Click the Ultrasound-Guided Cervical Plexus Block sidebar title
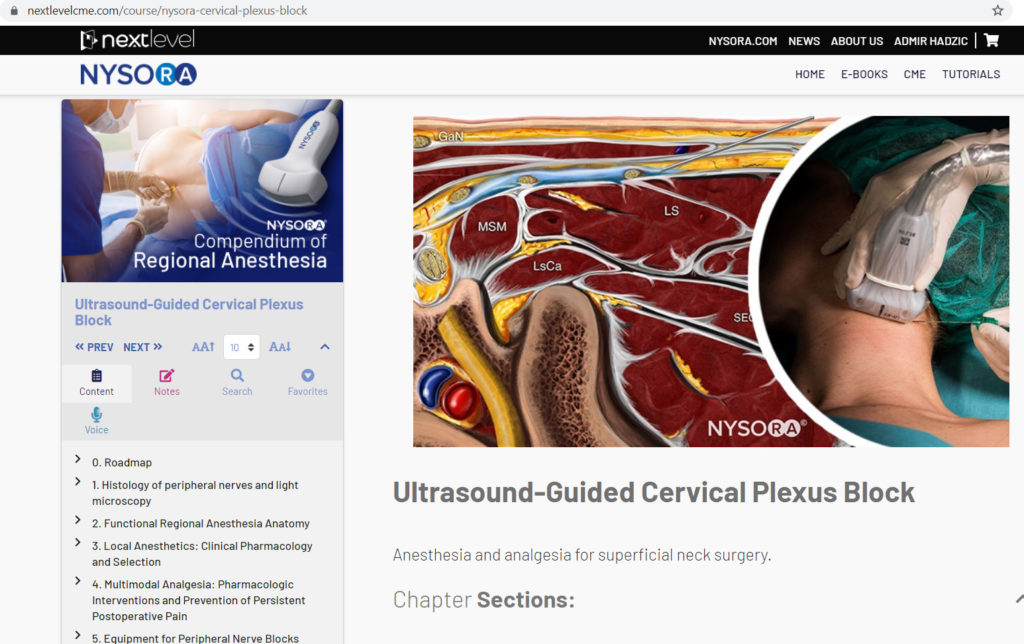1024x644 pixels. click(189, 312)
